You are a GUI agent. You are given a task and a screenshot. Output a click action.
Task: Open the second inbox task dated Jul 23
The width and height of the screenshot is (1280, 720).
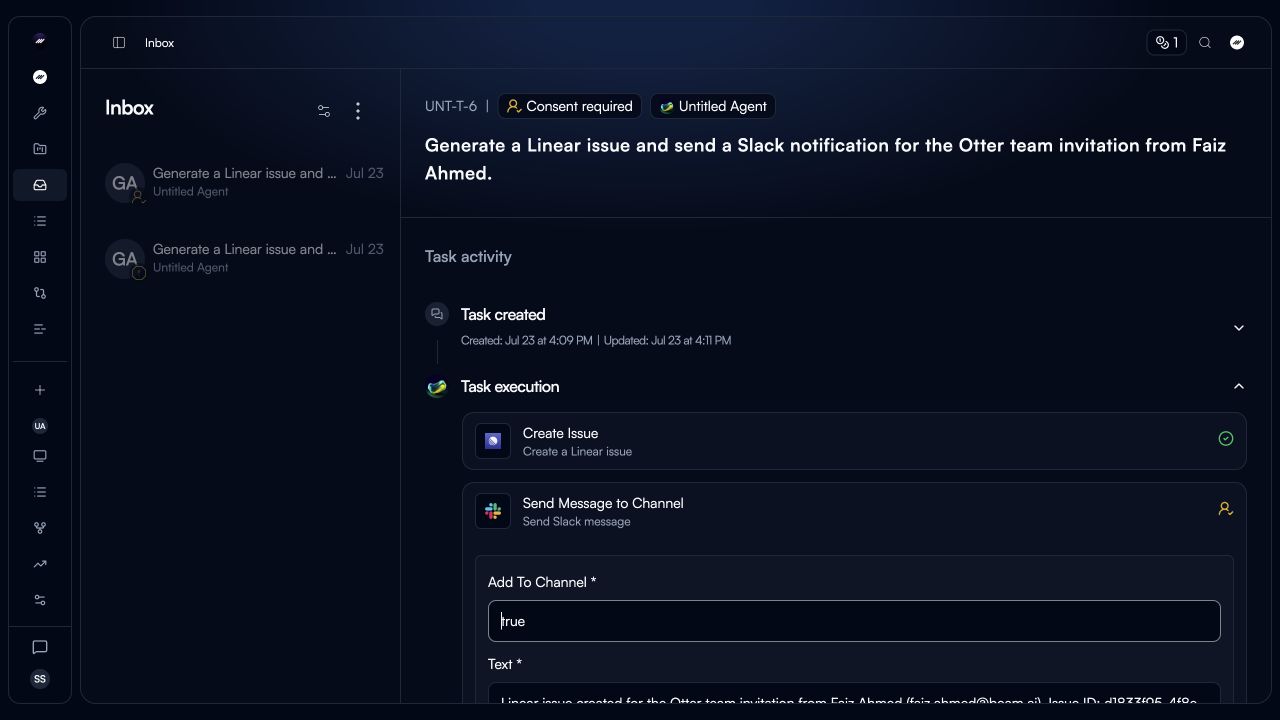click(x=245, y=258)
